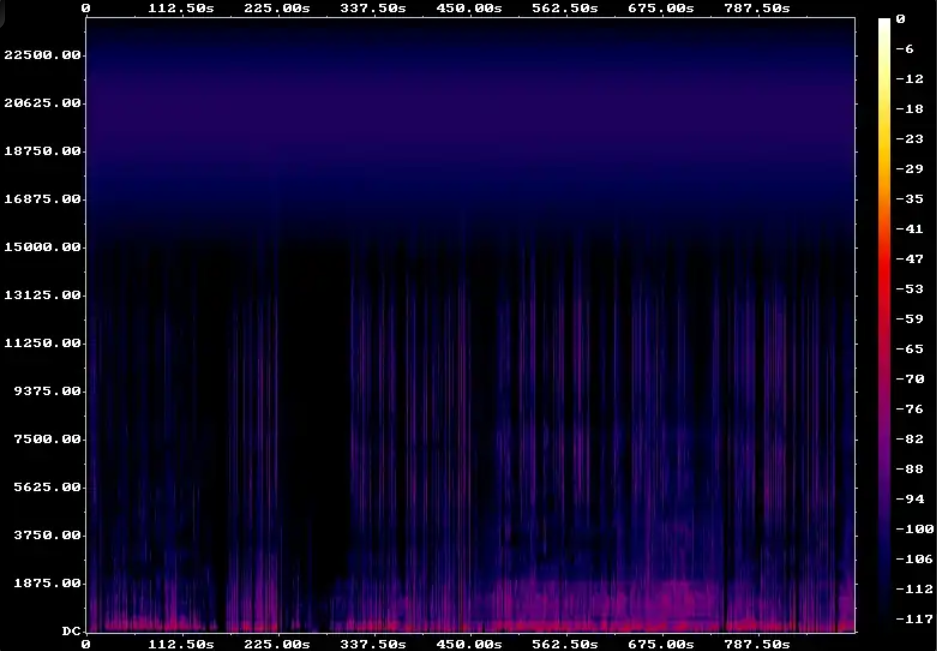This screenshot has width=937, height=651.
Task: Click the 18750.00 frequency axis label
Action: [42, 151]
